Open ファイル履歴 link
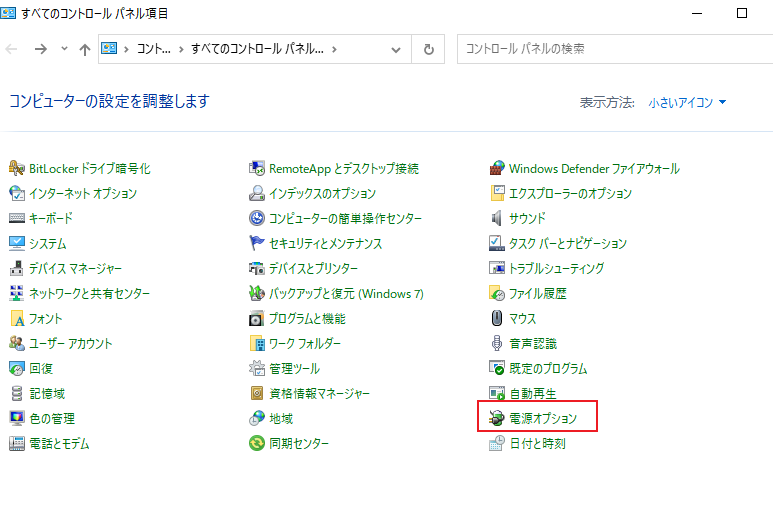The width and height of the screenshot is (773, 505). 537,293
